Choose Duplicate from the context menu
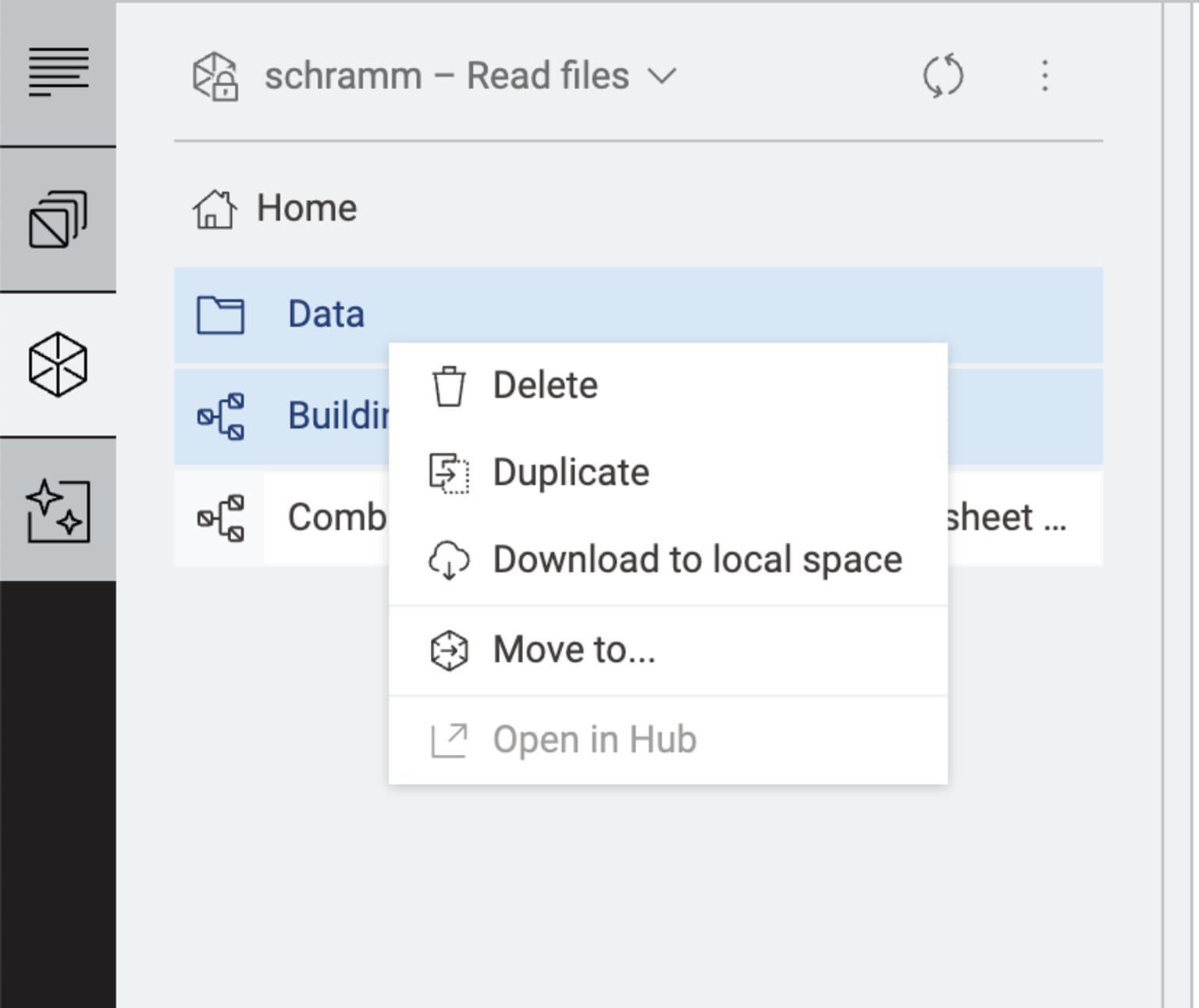This screenshot has height=1008, width=1199. (x=668, y=473)
